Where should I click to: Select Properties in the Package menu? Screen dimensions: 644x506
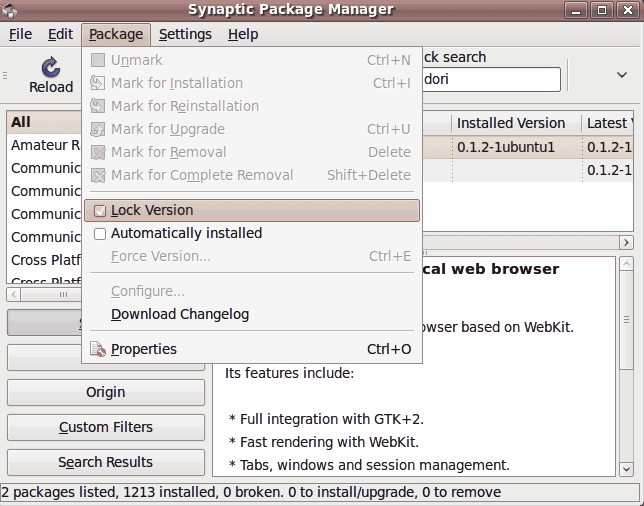[x=252, y=349]
